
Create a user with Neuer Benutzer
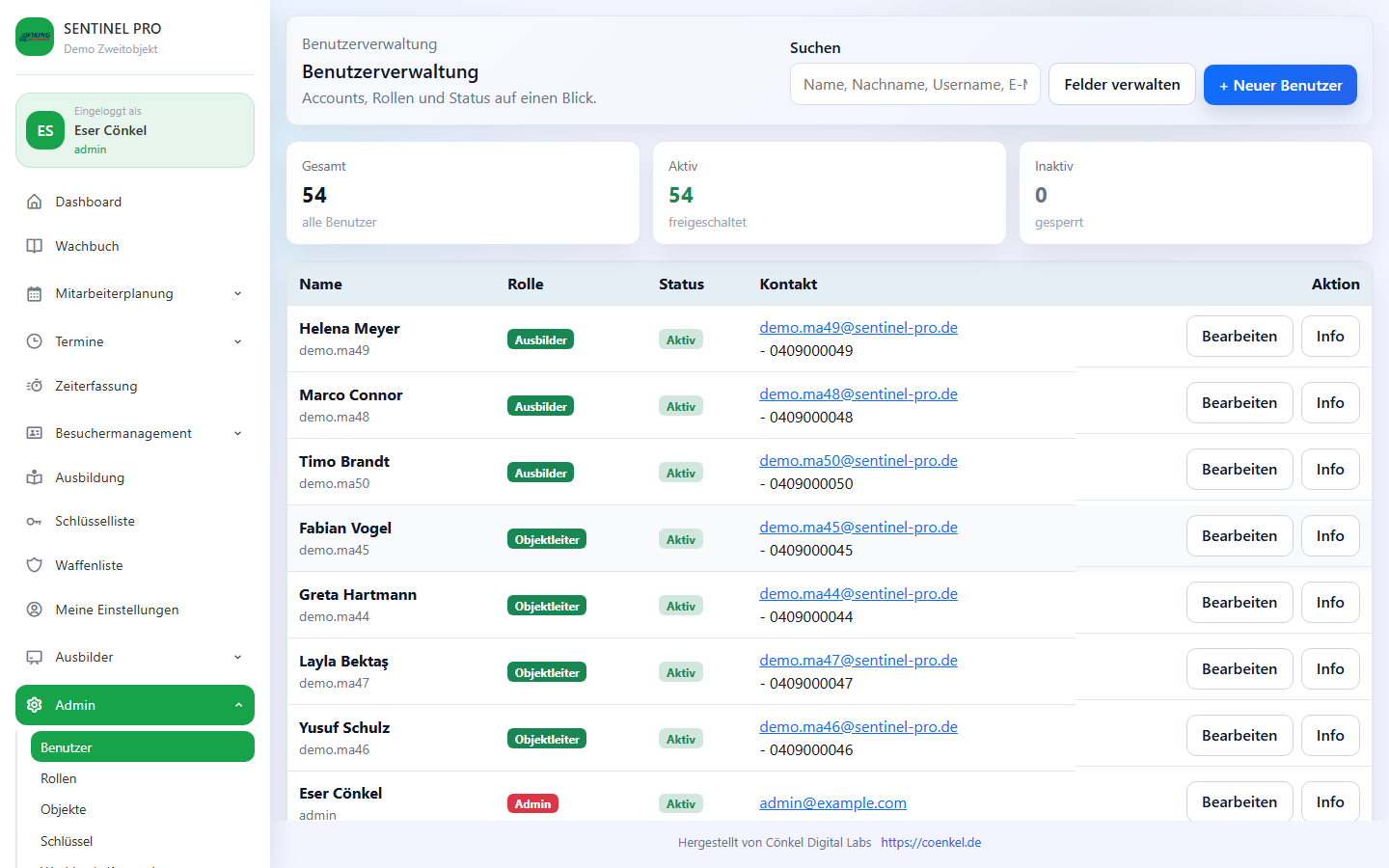click(x=1279, y=85)
